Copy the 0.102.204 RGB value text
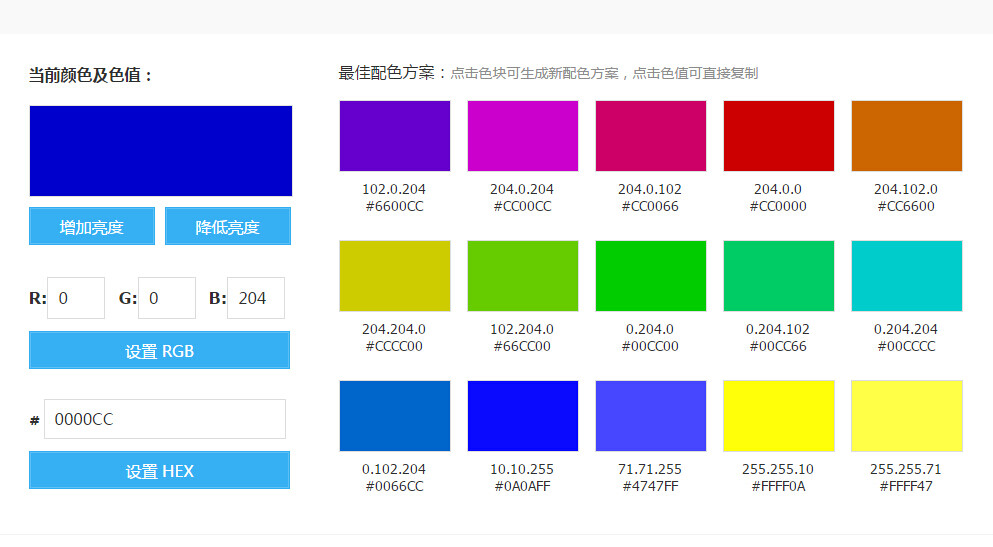The width and height of the screenshot is (993, 547). pos(394,469)
